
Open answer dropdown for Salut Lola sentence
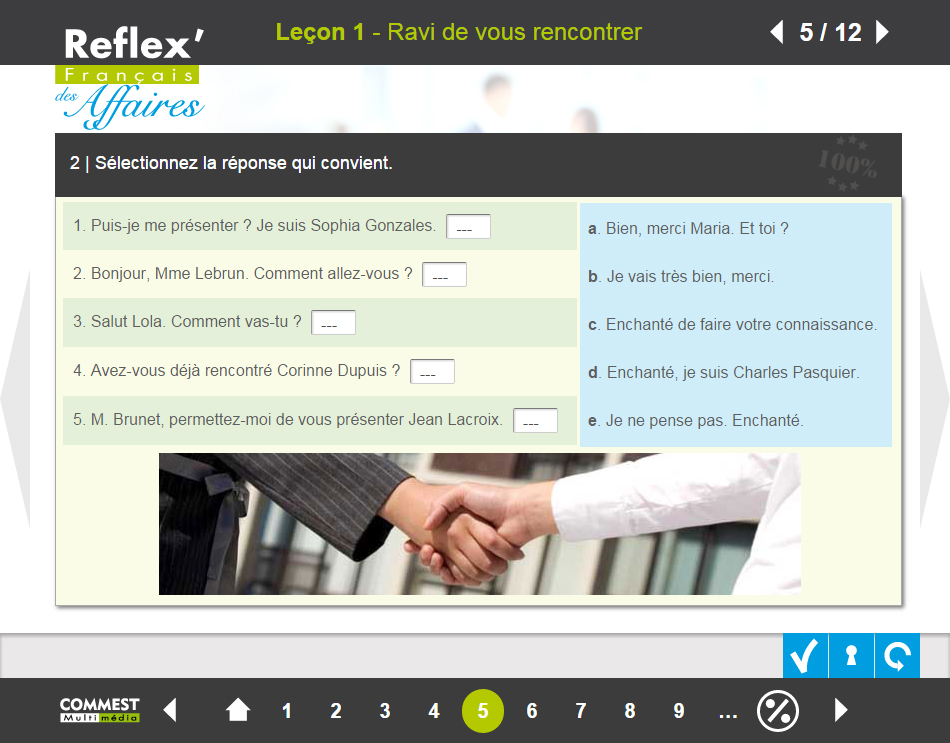pyautogui.click(x=333, y=322)
